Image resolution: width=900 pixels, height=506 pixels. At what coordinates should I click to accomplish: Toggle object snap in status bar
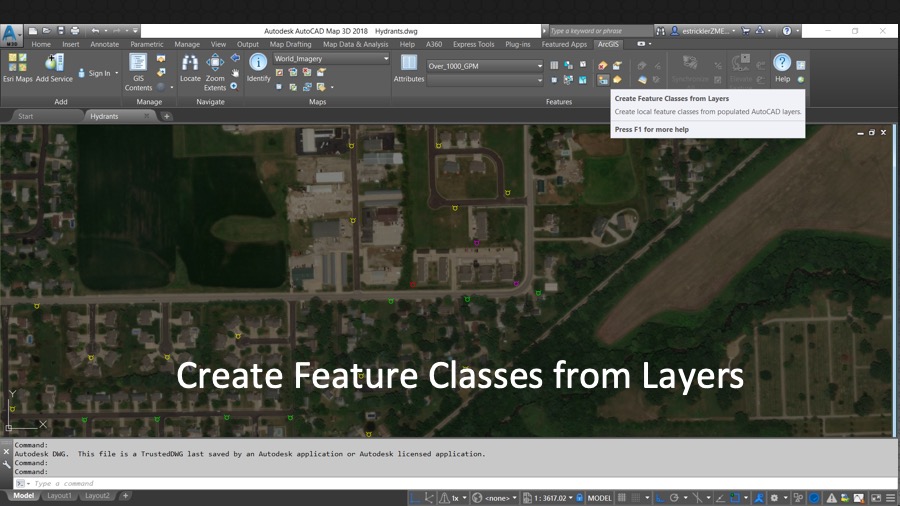[735, 498]
